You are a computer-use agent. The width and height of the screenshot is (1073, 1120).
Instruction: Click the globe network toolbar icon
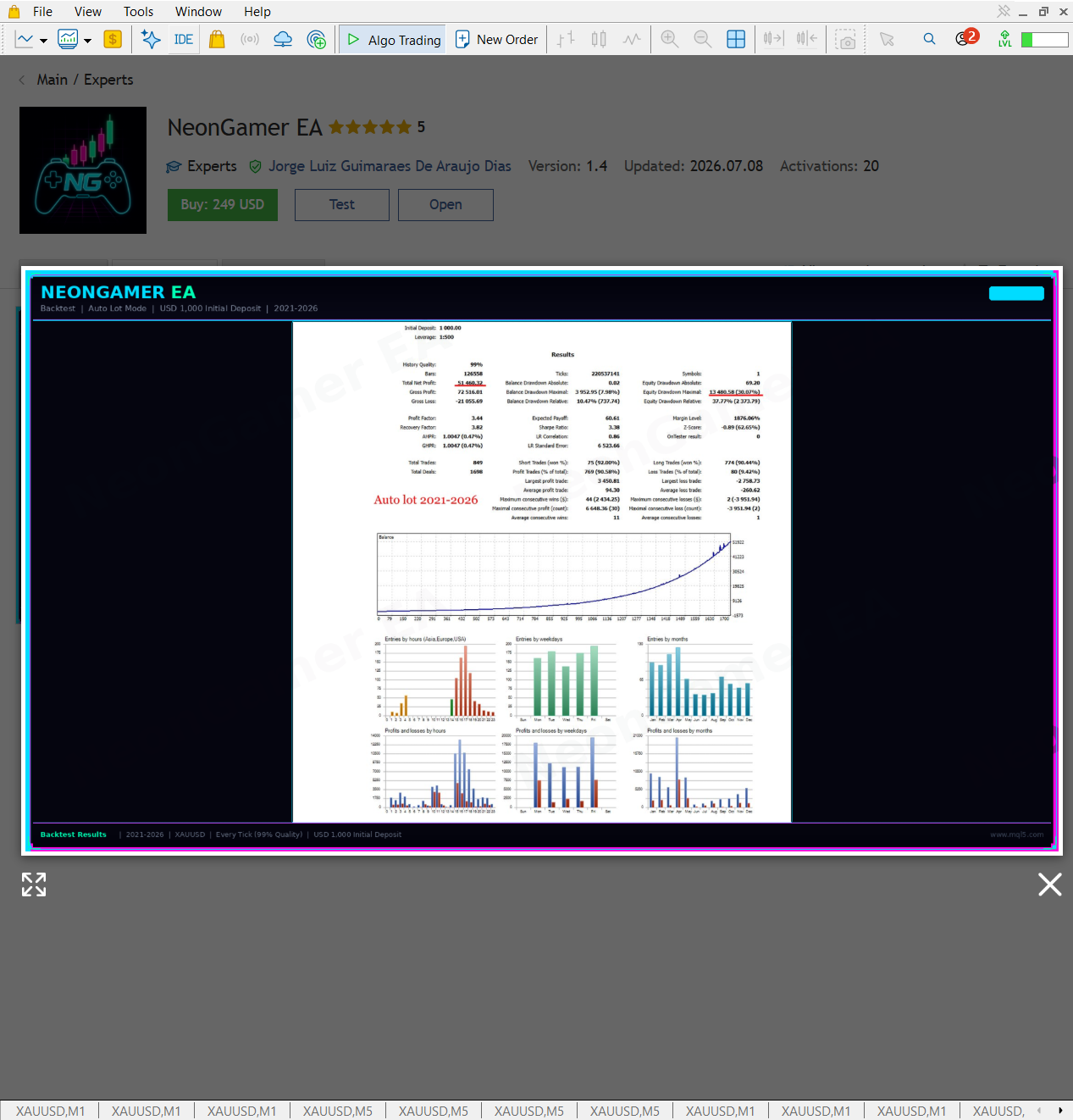pyautogui.click(x=317, y=39)
